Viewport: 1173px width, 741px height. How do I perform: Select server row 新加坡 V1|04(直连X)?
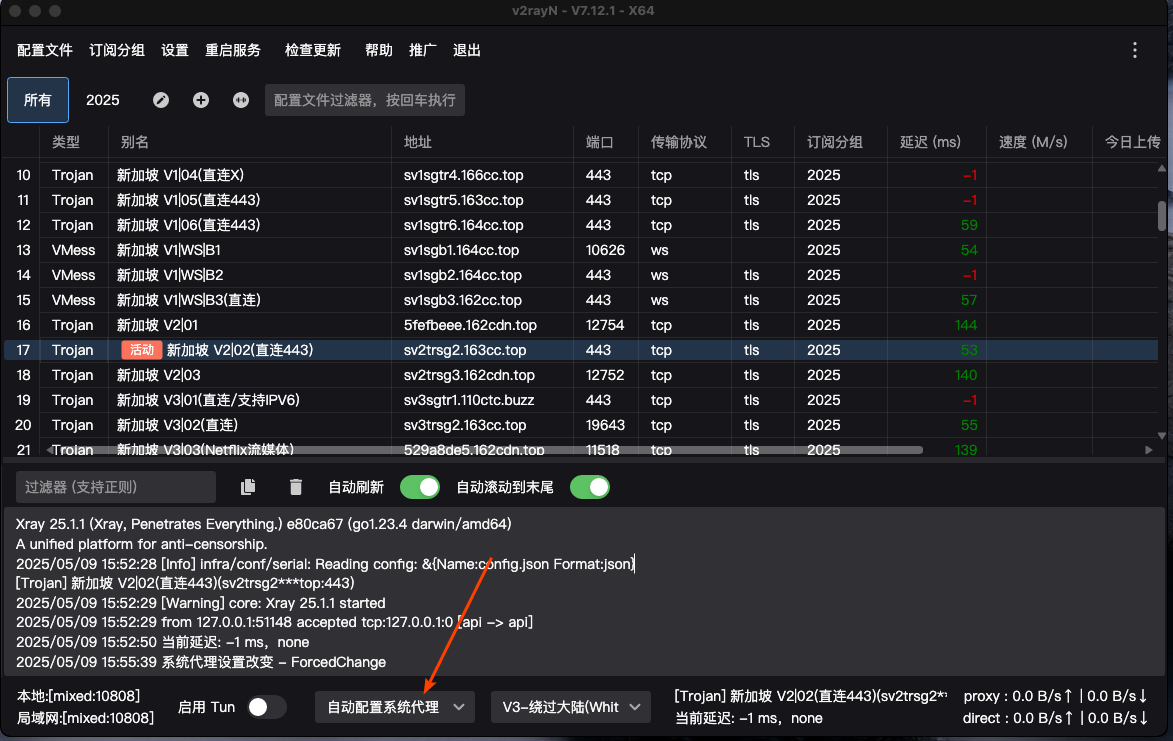pos(581,175)
